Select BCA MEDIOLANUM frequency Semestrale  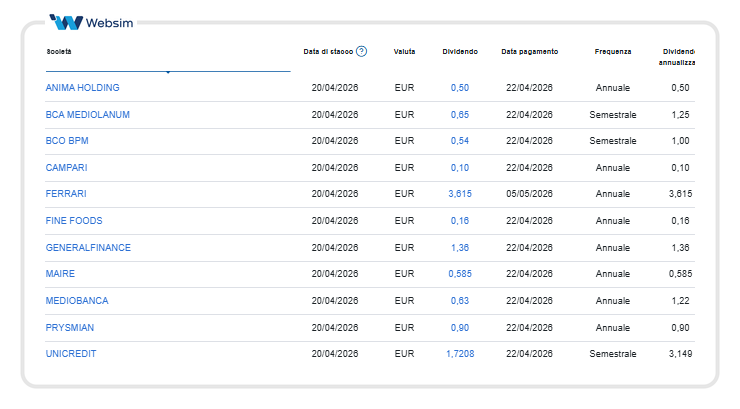[613, 115]
